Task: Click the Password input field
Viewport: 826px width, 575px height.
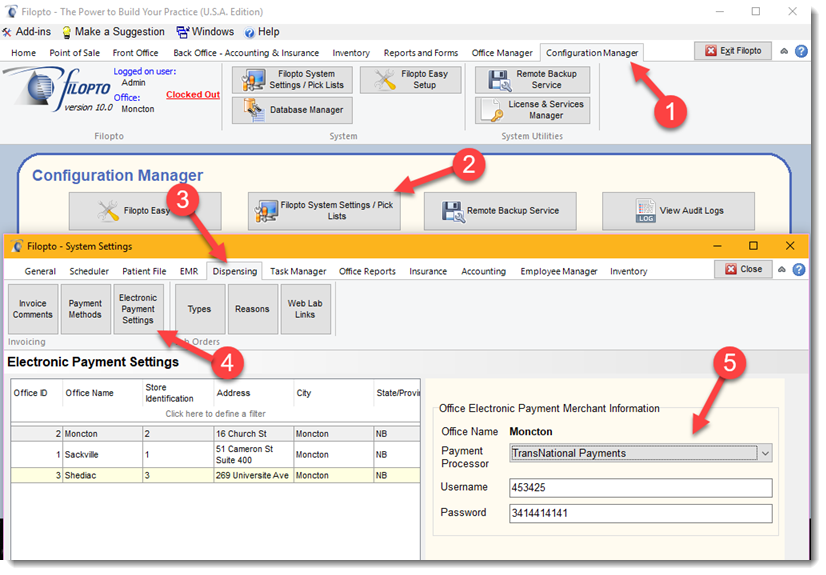Action: (641, 513)
